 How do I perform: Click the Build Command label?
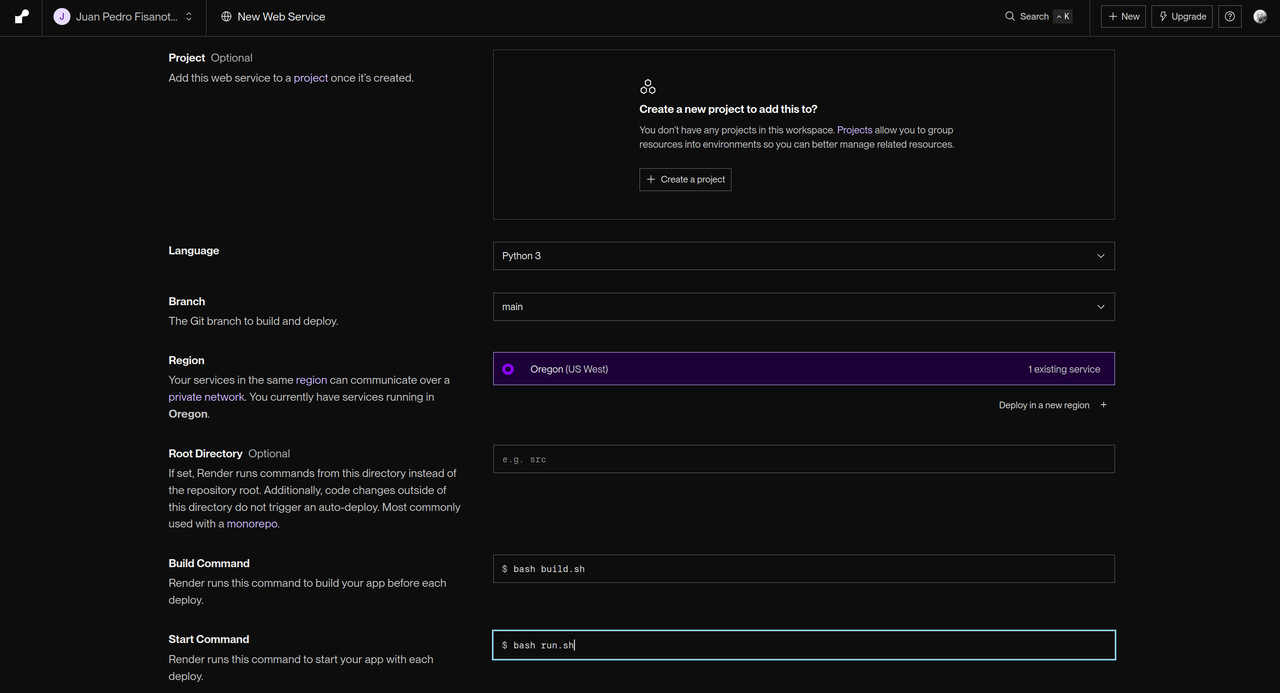coord(209,563)
